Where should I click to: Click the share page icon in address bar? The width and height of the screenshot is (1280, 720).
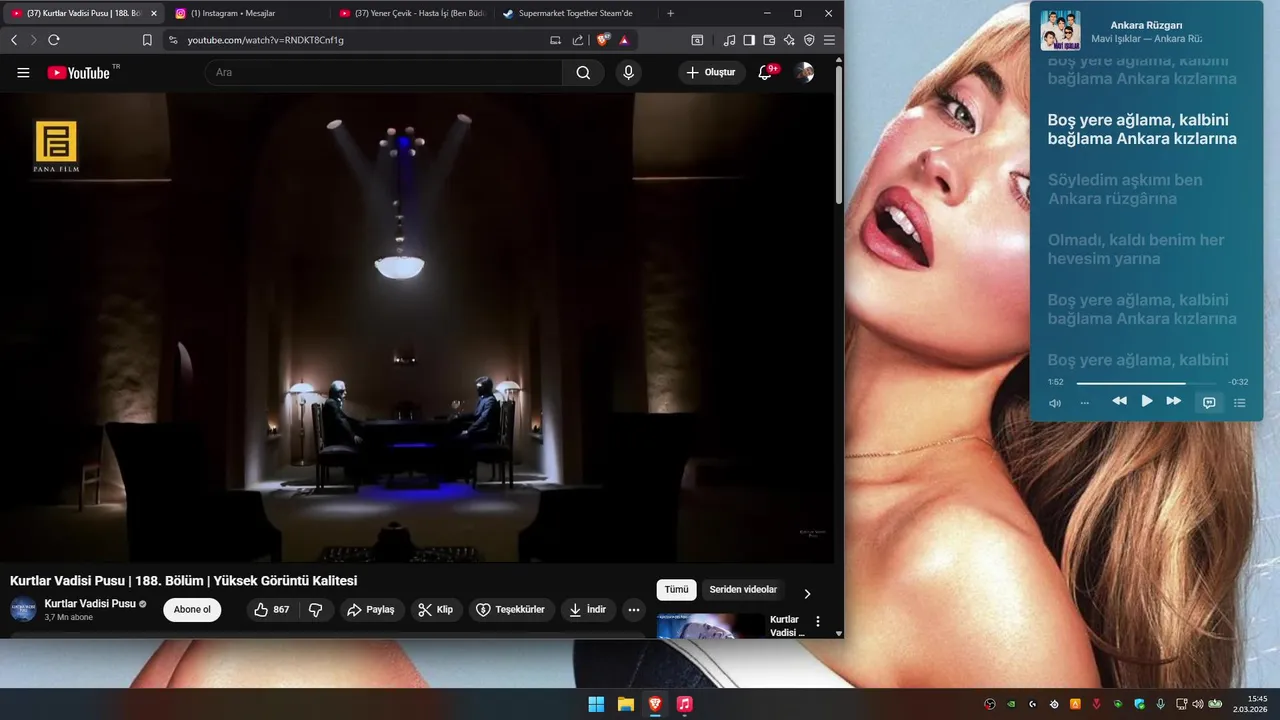(578, 40)
